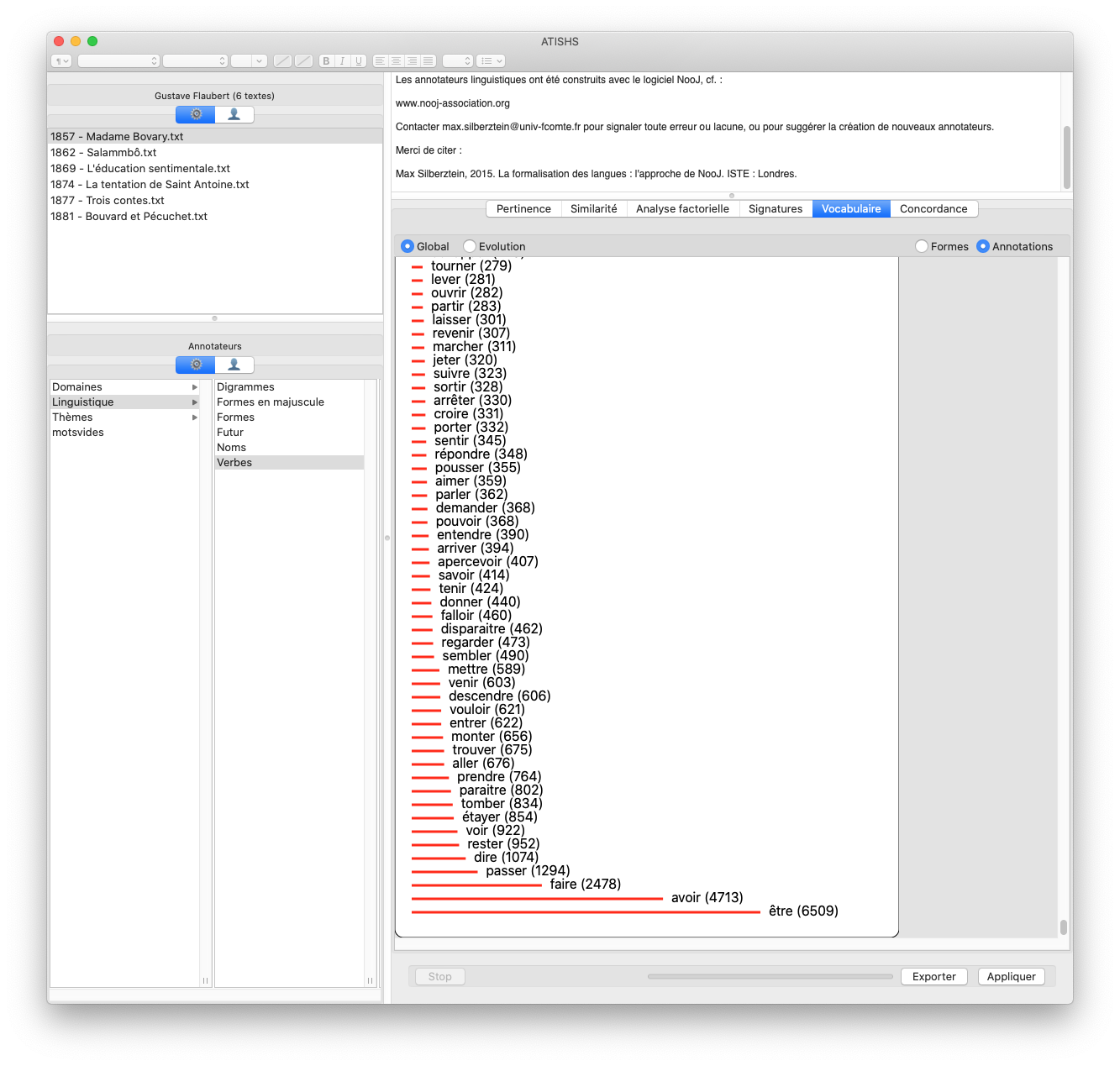1120x1066 pixels.
Task: Select the Evolution radio button
Action: point(470,246)
